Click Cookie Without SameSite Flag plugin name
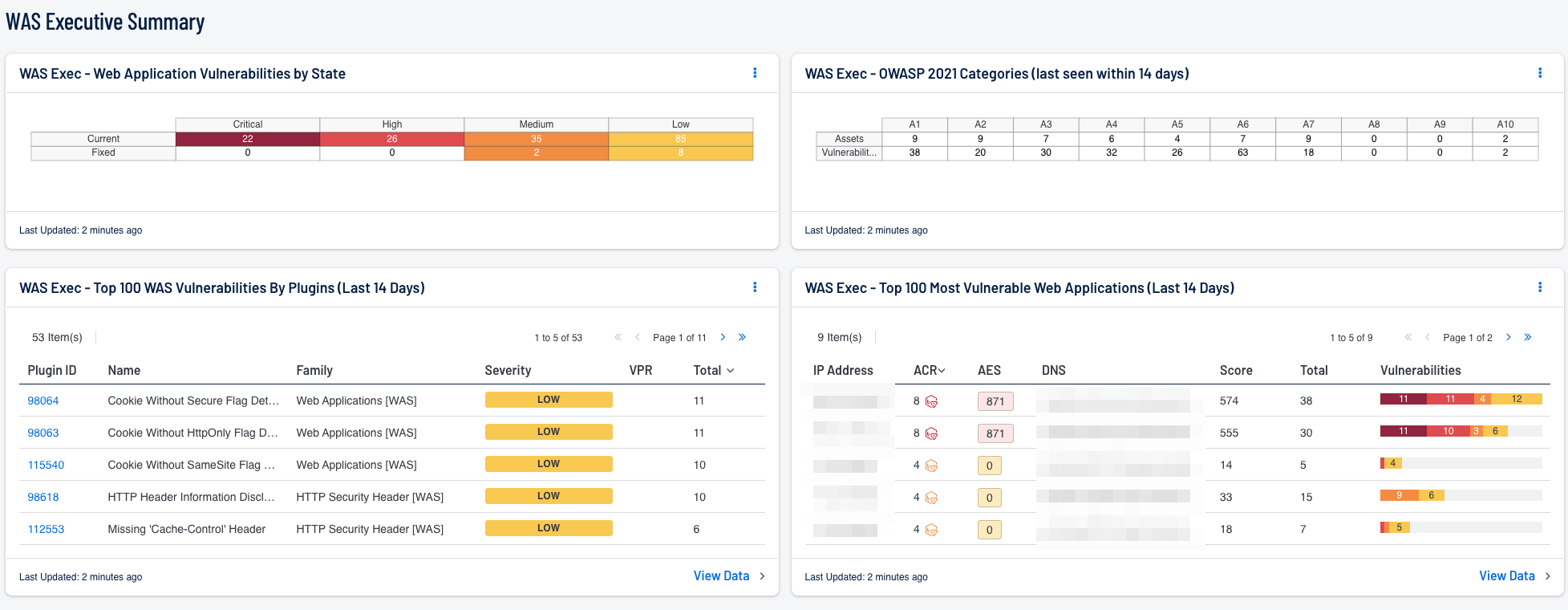Screen dimensions: 1568x610 click(192, 465)
